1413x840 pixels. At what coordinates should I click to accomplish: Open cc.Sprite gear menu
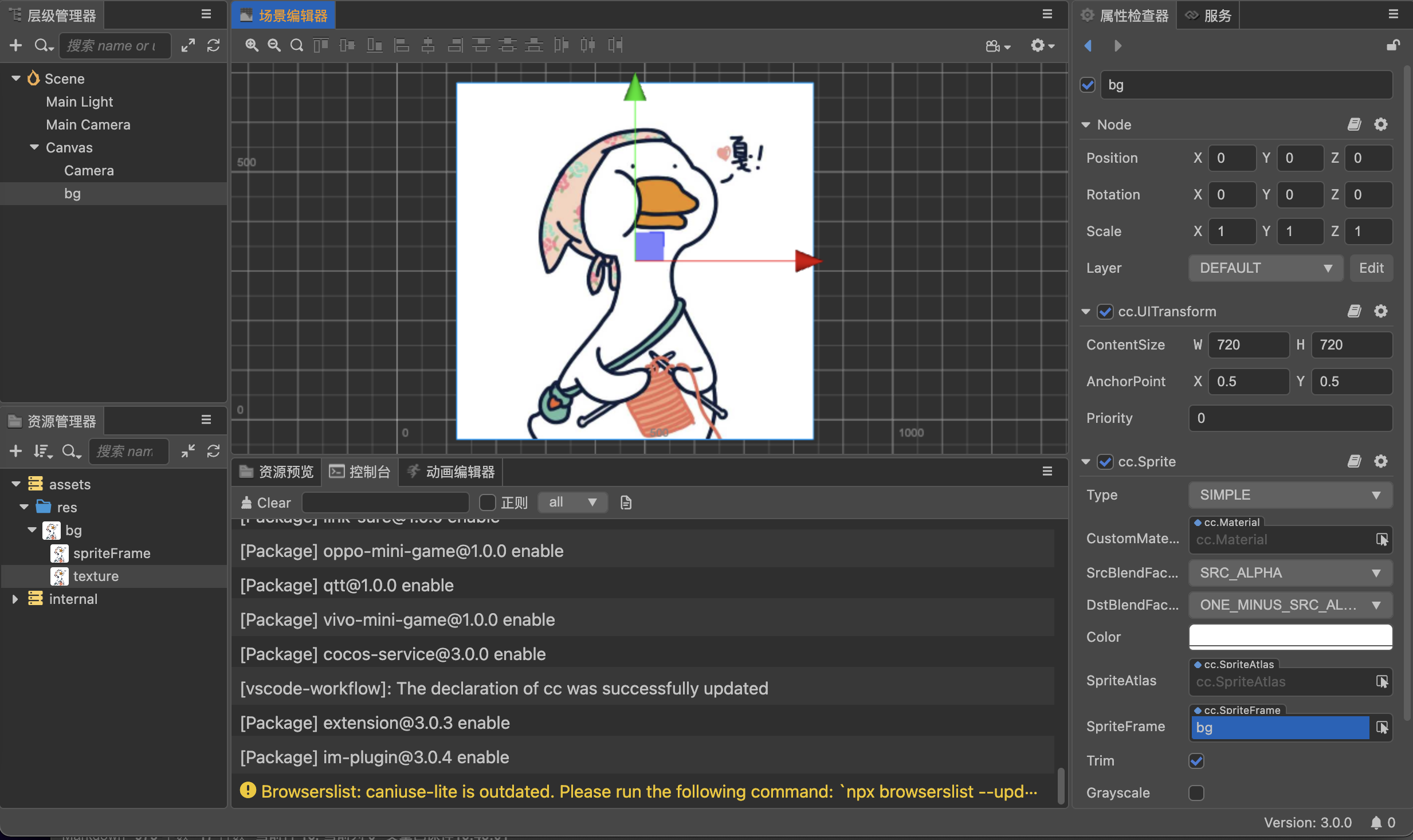pos(1381,461)
